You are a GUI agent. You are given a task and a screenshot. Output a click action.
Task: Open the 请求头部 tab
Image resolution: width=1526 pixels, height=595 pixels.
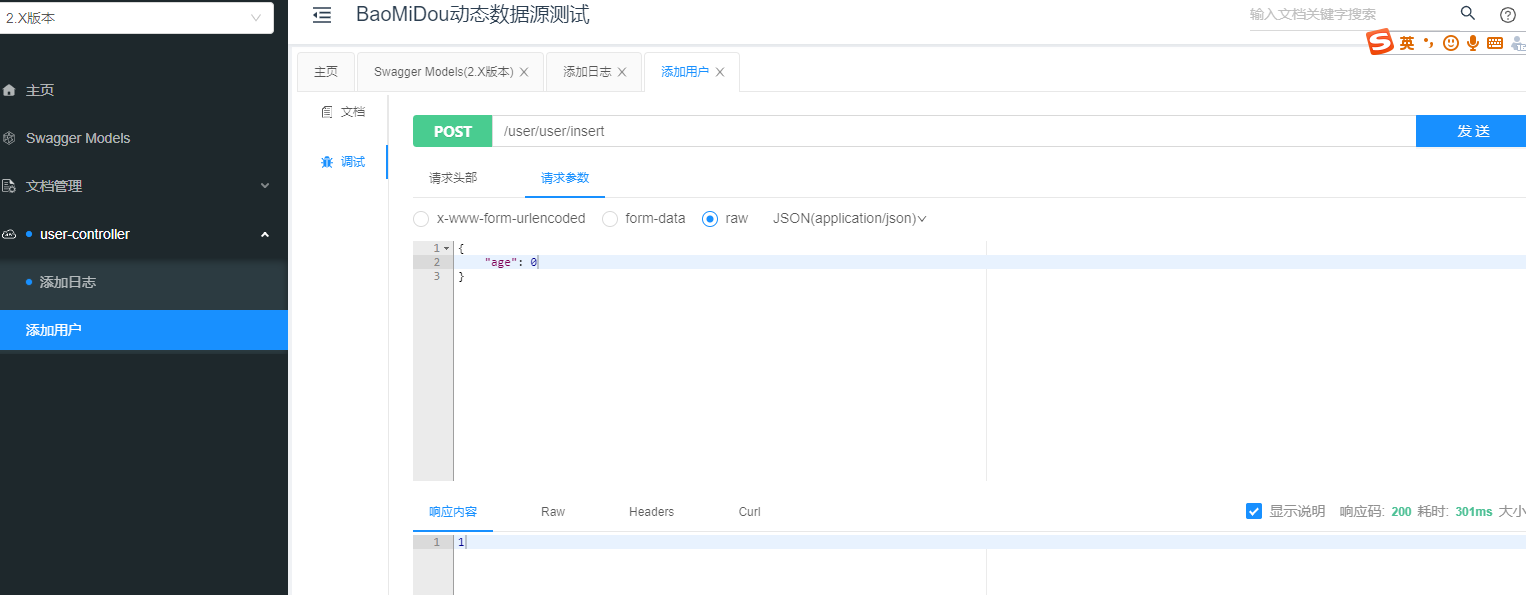click(x=453, y=178)
